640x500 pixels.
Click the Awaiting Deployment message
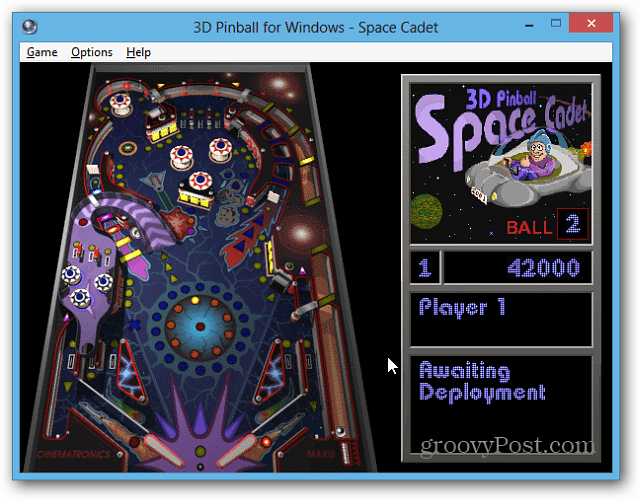[482, 382]
